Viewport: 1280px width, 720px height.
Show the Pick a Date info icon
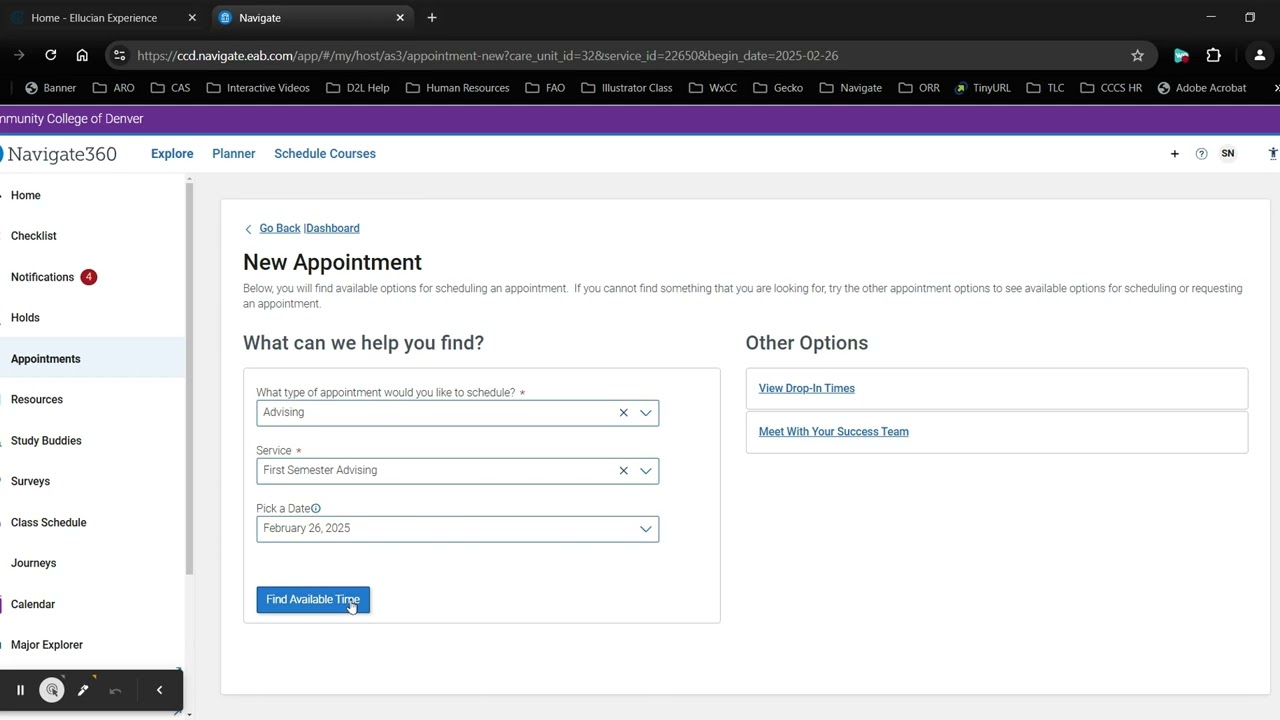(316, 509)
